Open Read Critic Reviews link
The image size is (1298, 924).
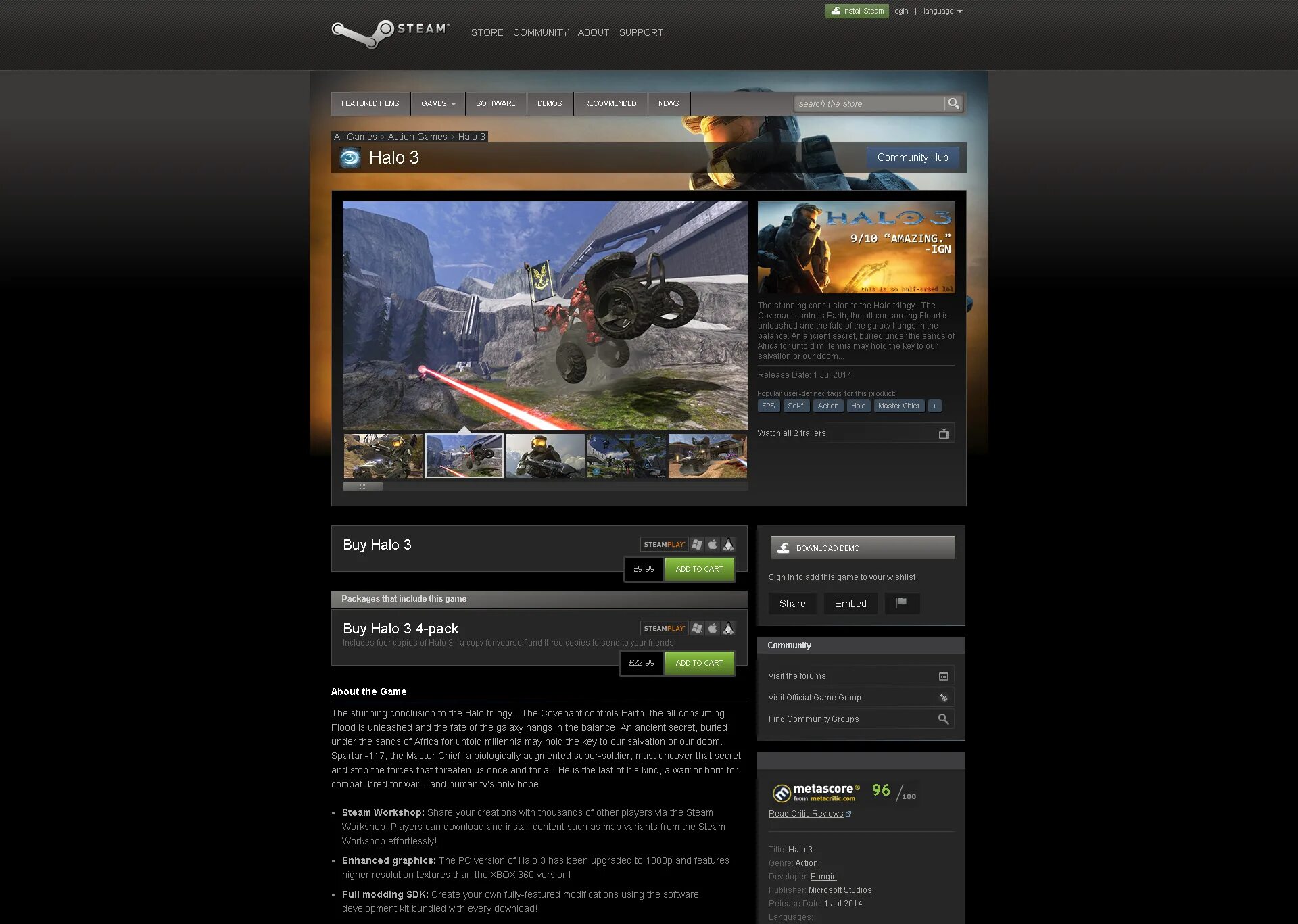[x=806, y=814]
